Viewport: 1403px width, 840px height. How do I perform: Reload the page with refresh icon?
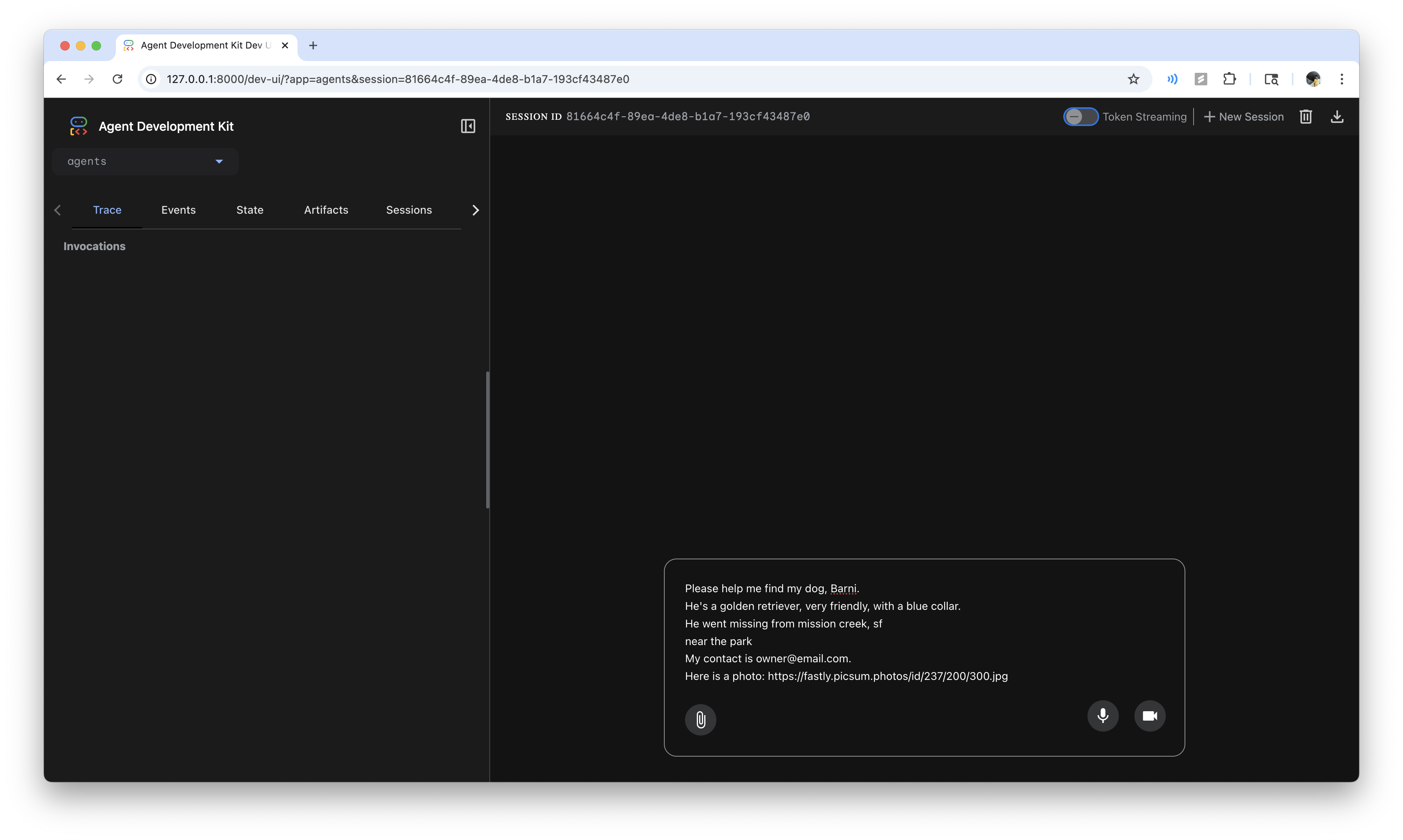tap(117, 79)
